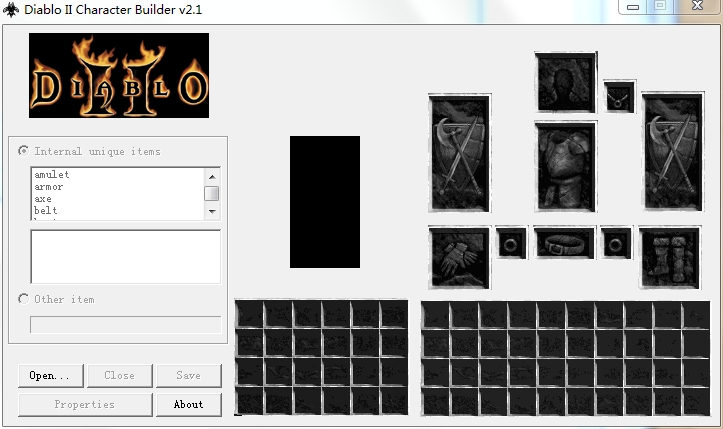The image size is (723, 429).
Task: Click the left ring slot
Action: coord(511,243)
